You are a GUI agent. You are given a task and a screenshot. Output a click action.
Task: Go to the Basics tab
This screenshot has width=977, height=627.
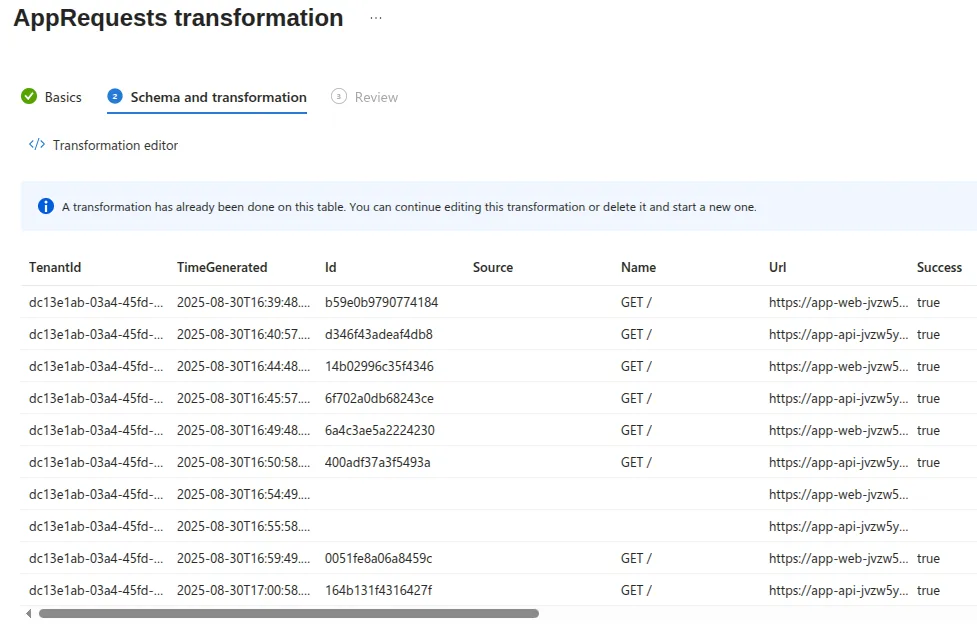pyautogui.click(x=63, y=97)
